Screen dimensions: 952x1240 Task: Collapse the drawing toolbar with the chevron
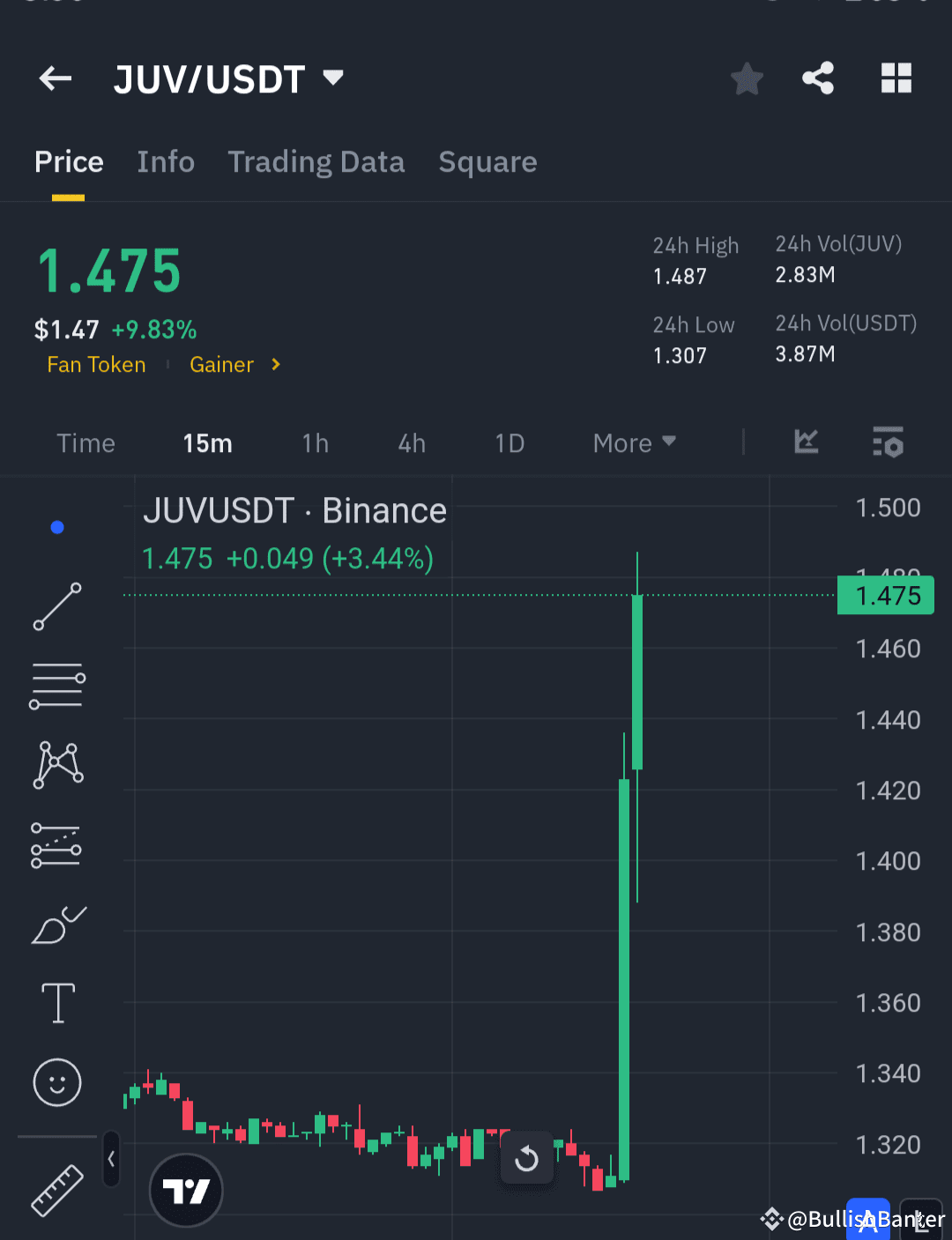click(x=111, y=1161)
